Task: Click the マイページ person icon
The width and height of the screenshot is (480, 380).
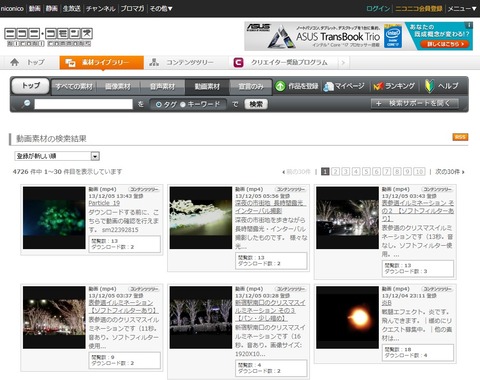Action: (x=328, y=86)
